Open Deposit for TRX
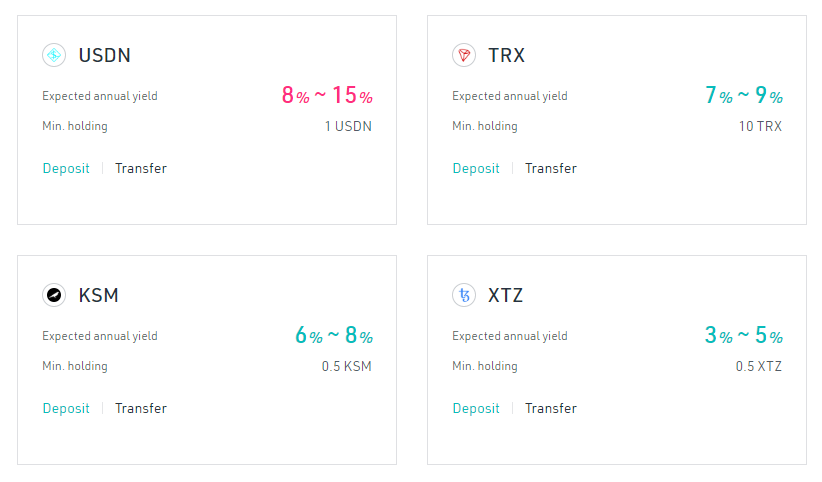The width and height of the screenshot is (822, 482). pos(476,168)
